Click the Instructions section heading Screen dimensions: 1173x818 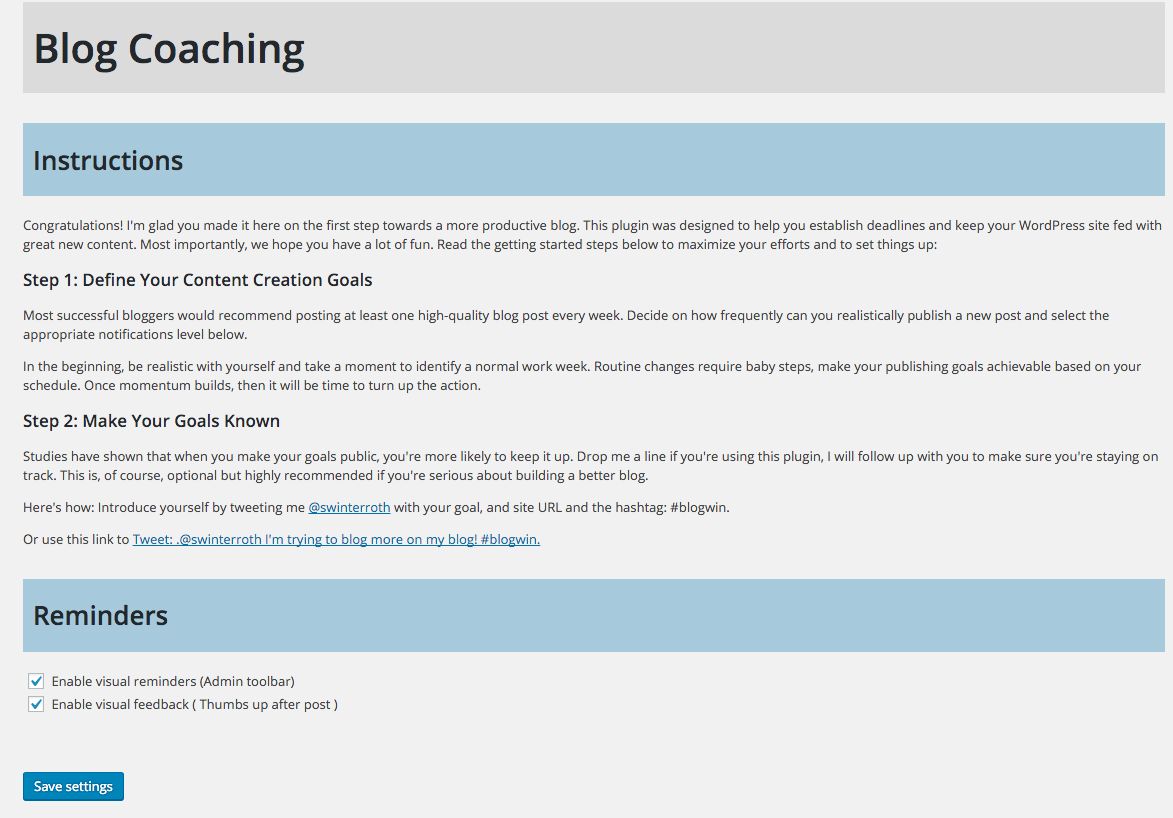point(108,160)
